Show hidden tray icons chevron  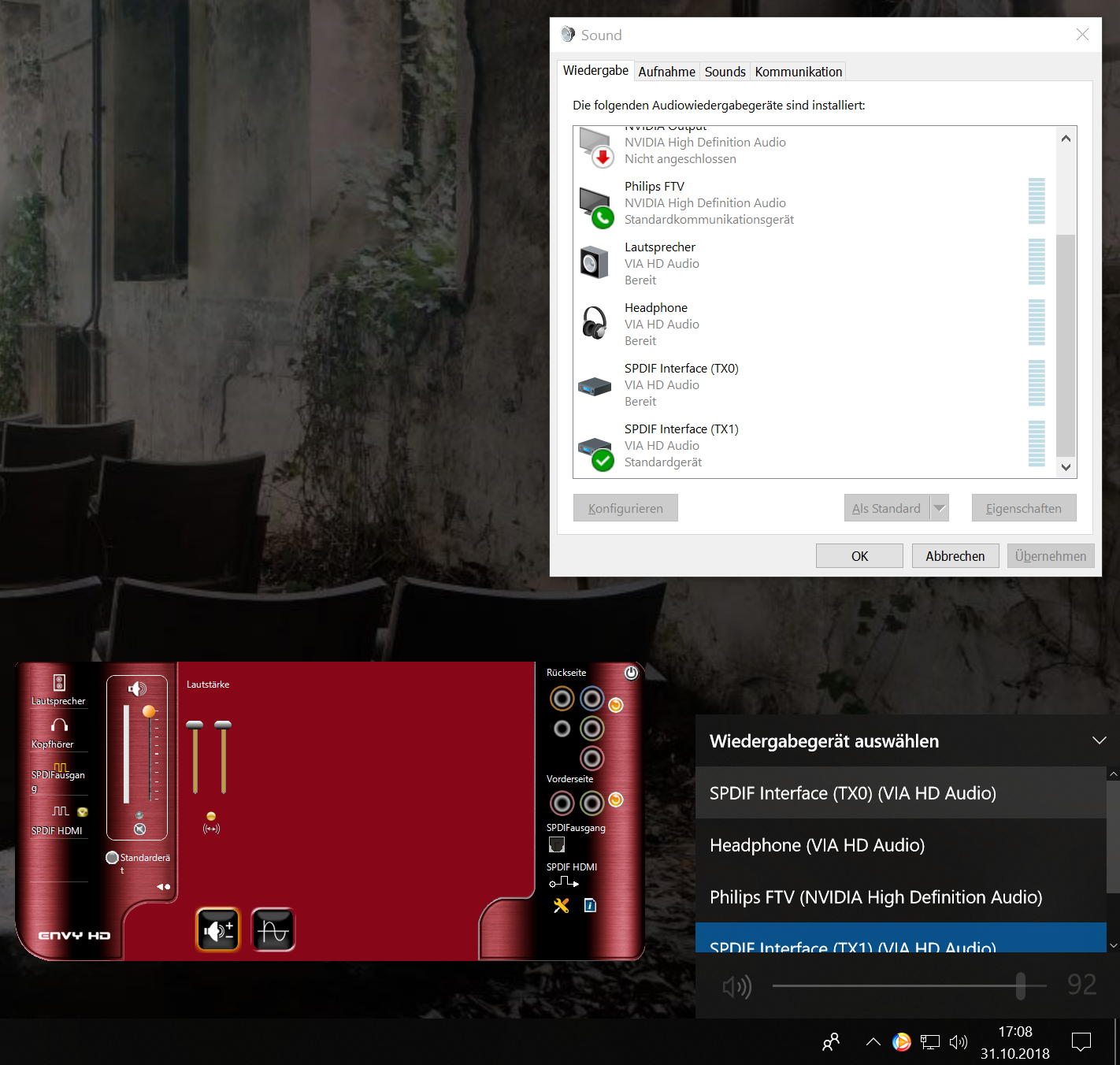click(x=873, y=1042)
